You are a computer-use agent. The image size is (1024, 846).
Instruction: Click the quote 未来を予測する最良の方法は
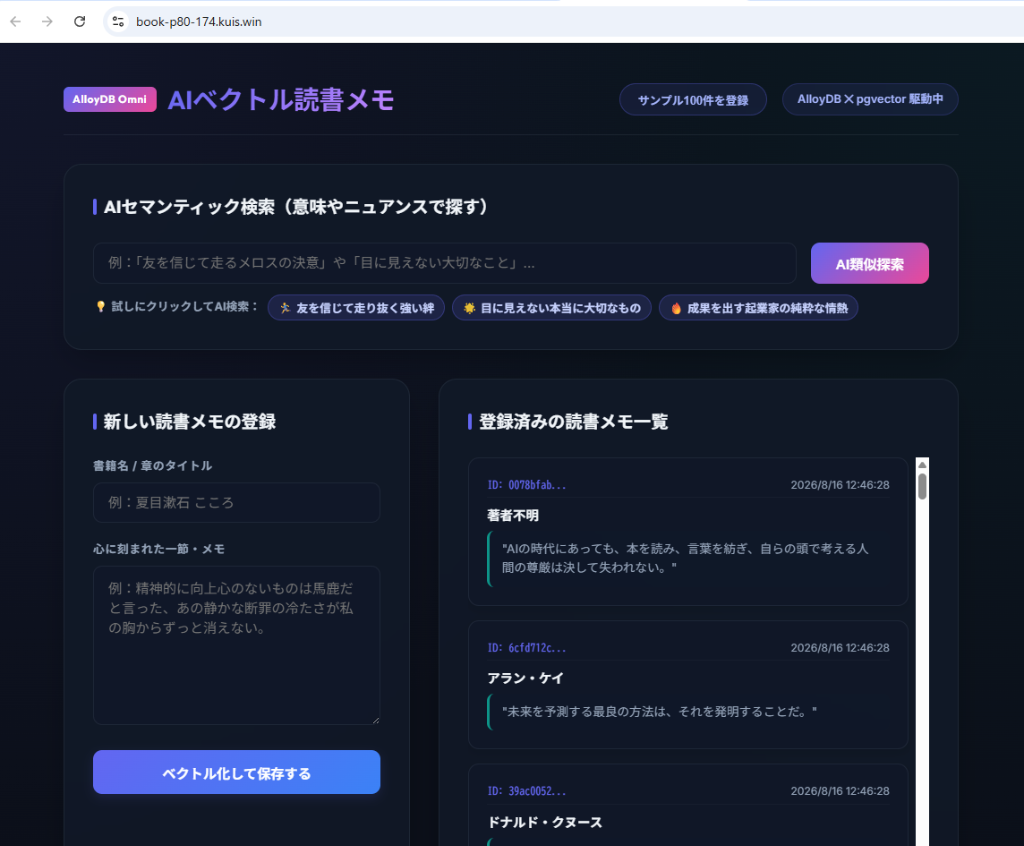659,711
